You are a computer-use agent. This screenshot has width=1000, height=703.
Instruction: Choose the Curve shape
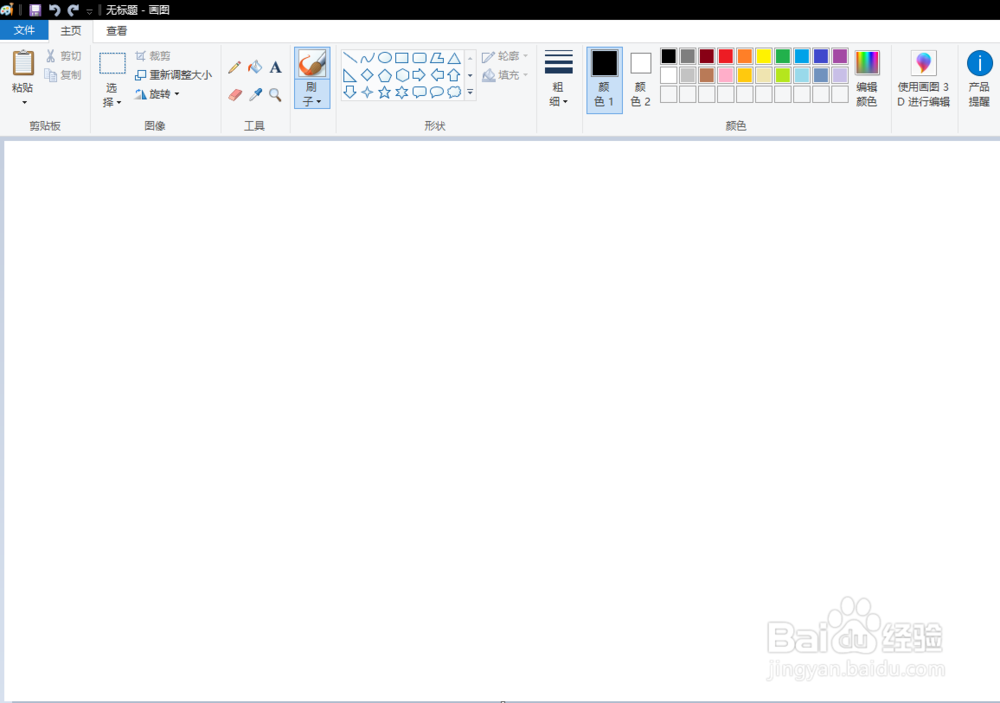point(367,58)
